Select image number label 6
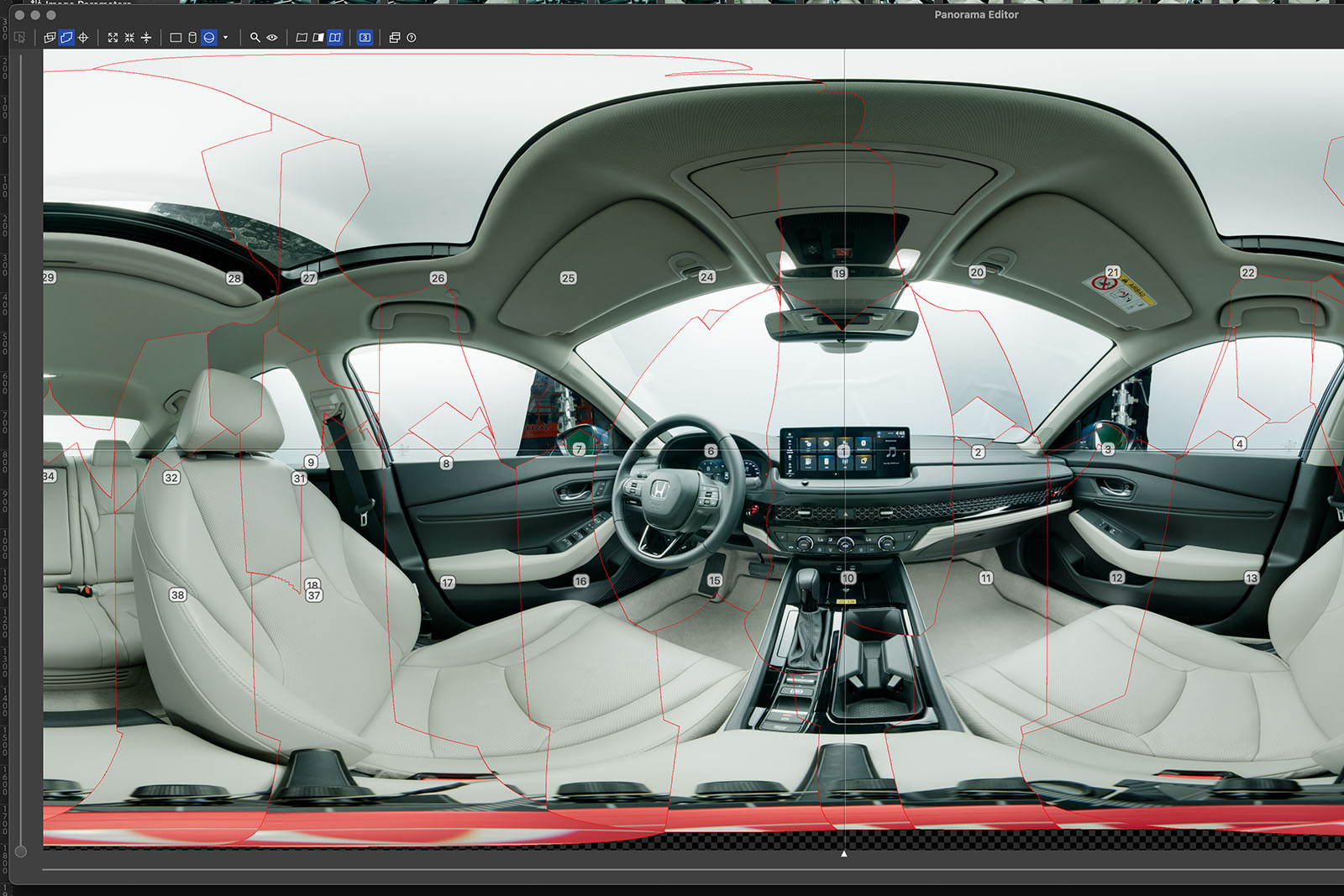This screenshot has height=896, width=1344. (x=711, y=451)
